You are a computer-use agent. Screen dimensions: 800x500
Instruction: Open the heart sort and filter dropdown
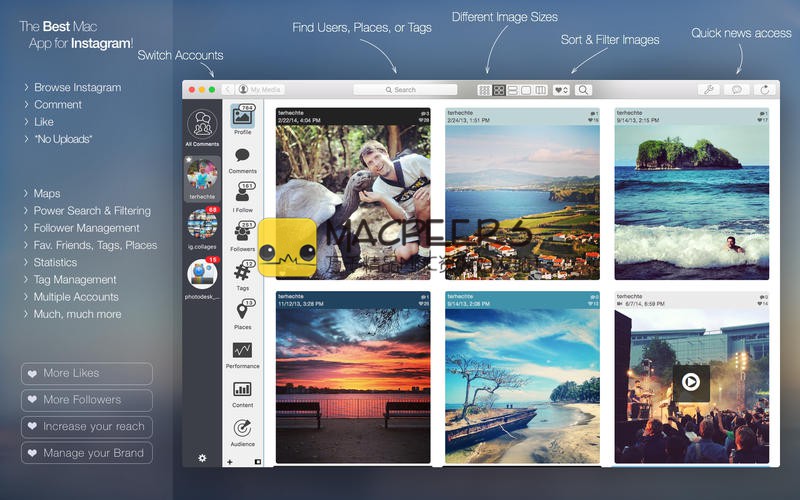(561, 90)
